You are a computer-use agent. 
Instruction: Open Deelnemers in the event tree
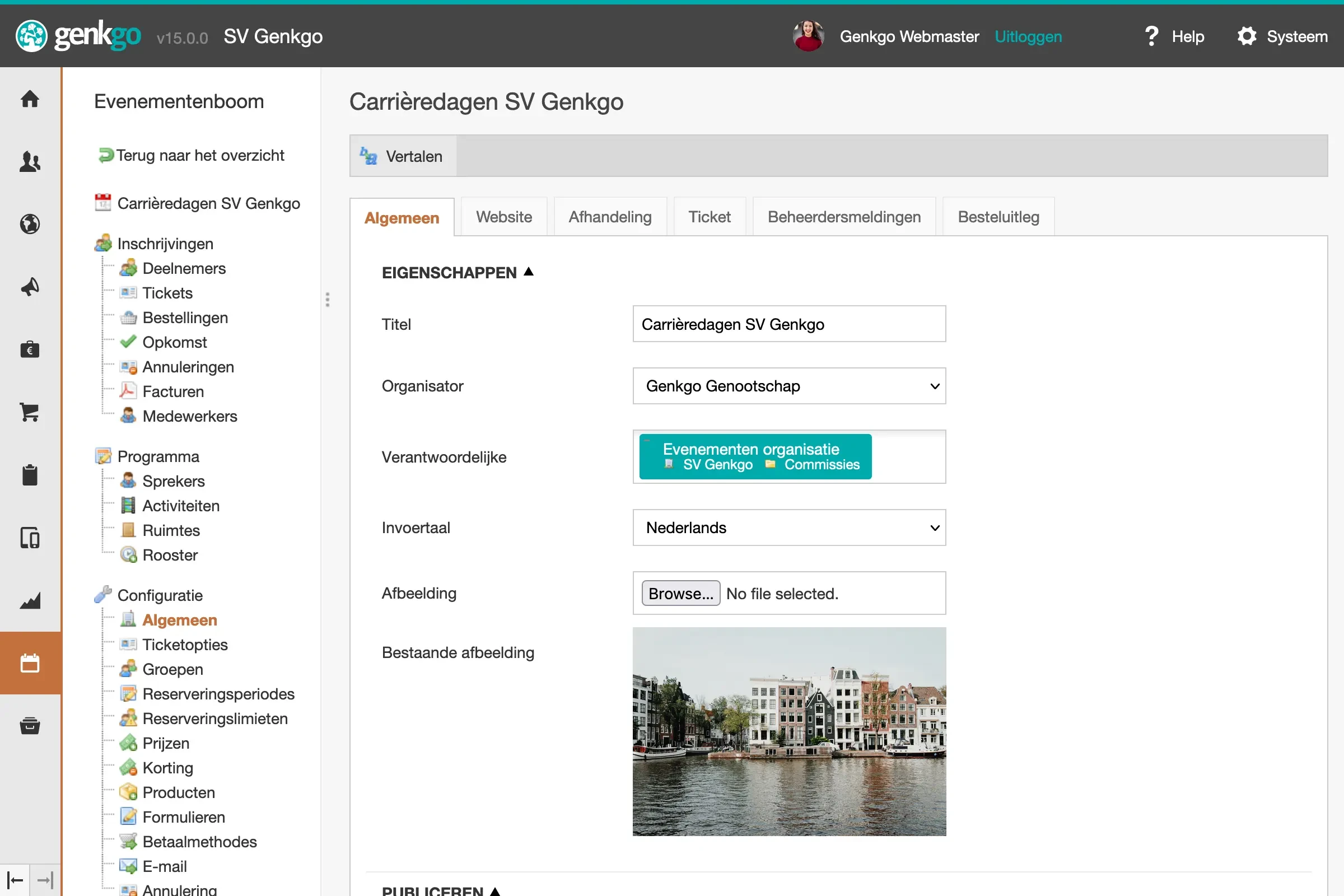(x=184, y=268)
